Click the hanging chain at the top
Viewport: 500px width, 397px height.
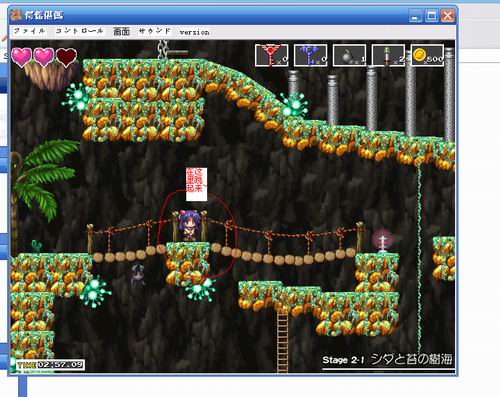163,49
